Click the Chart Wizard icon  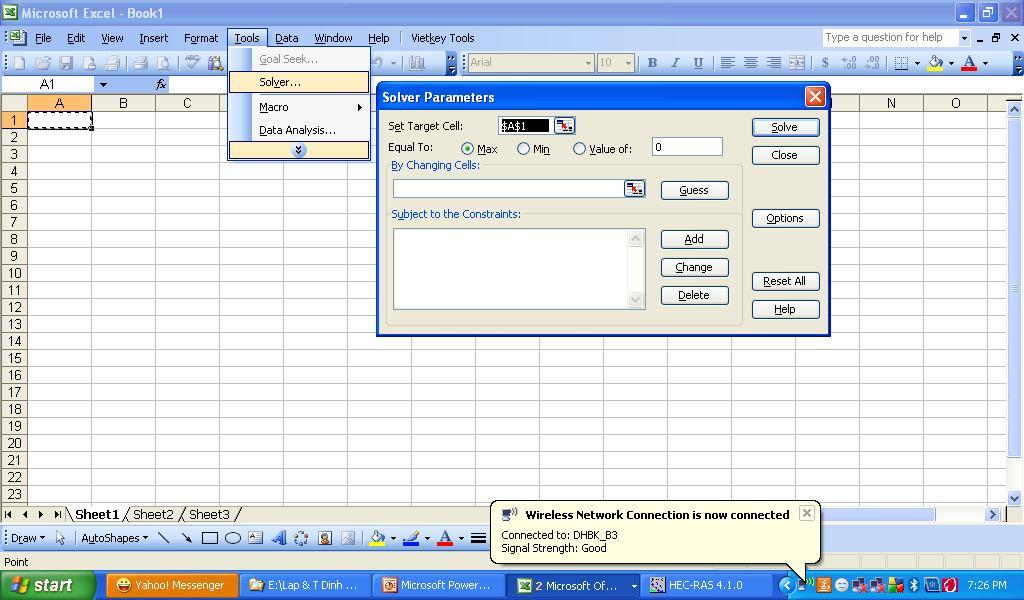tap(417, 63)
